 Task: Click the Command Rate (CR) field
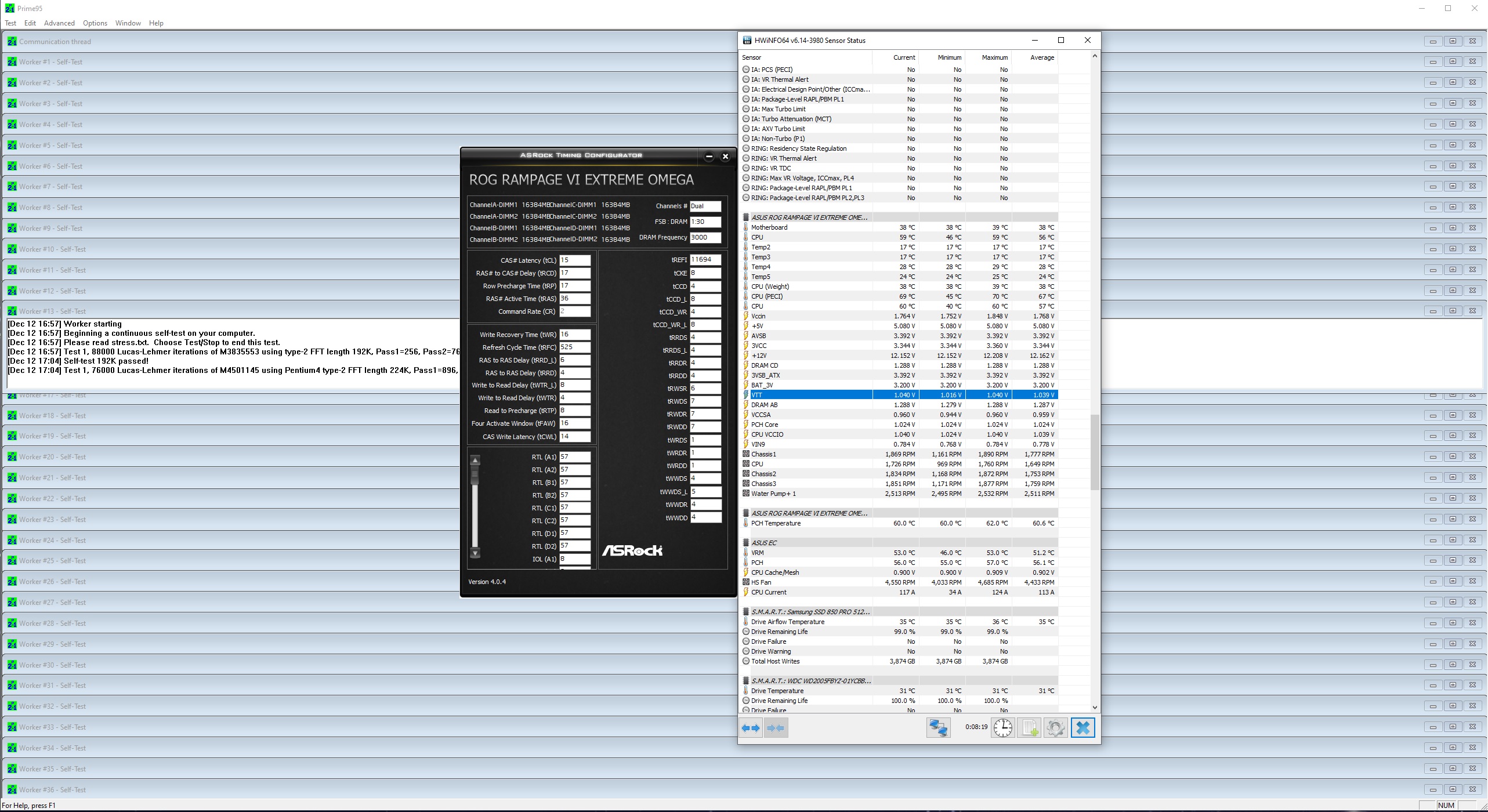(574, 311)
